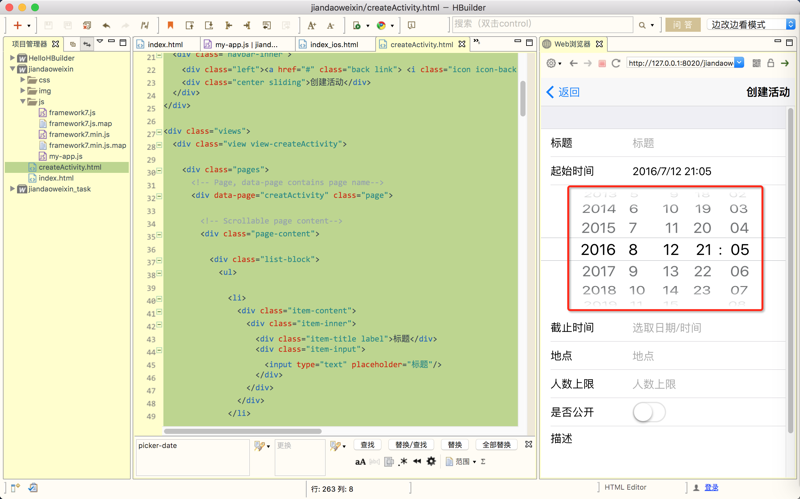The height and width of the screenshot is (499, 800).
Task: Toggle regular expression .* search option
Action: pyautogui.click(x=403, y=461)
